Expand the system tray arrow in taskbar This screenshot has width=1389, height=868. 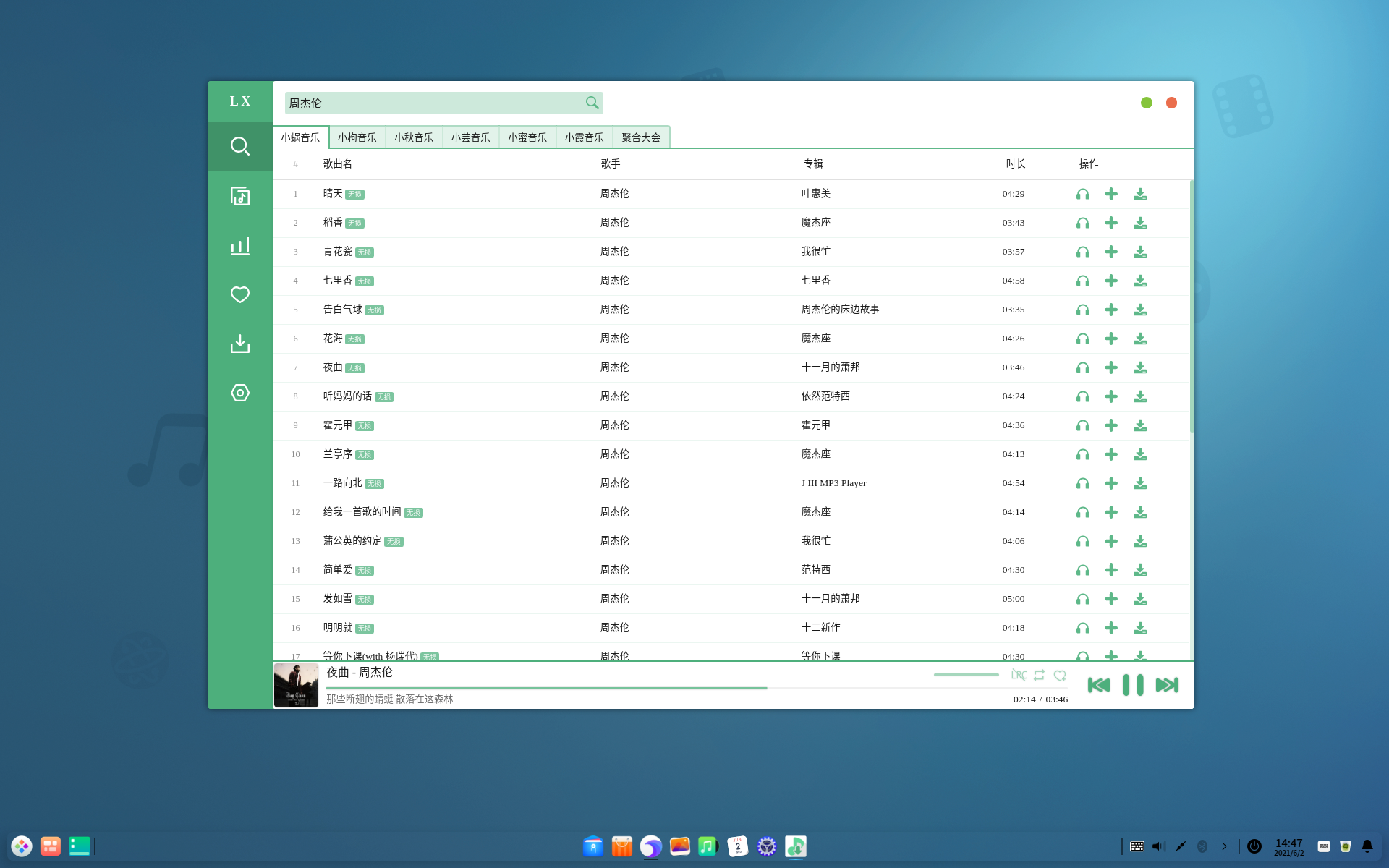[1224, 846]
